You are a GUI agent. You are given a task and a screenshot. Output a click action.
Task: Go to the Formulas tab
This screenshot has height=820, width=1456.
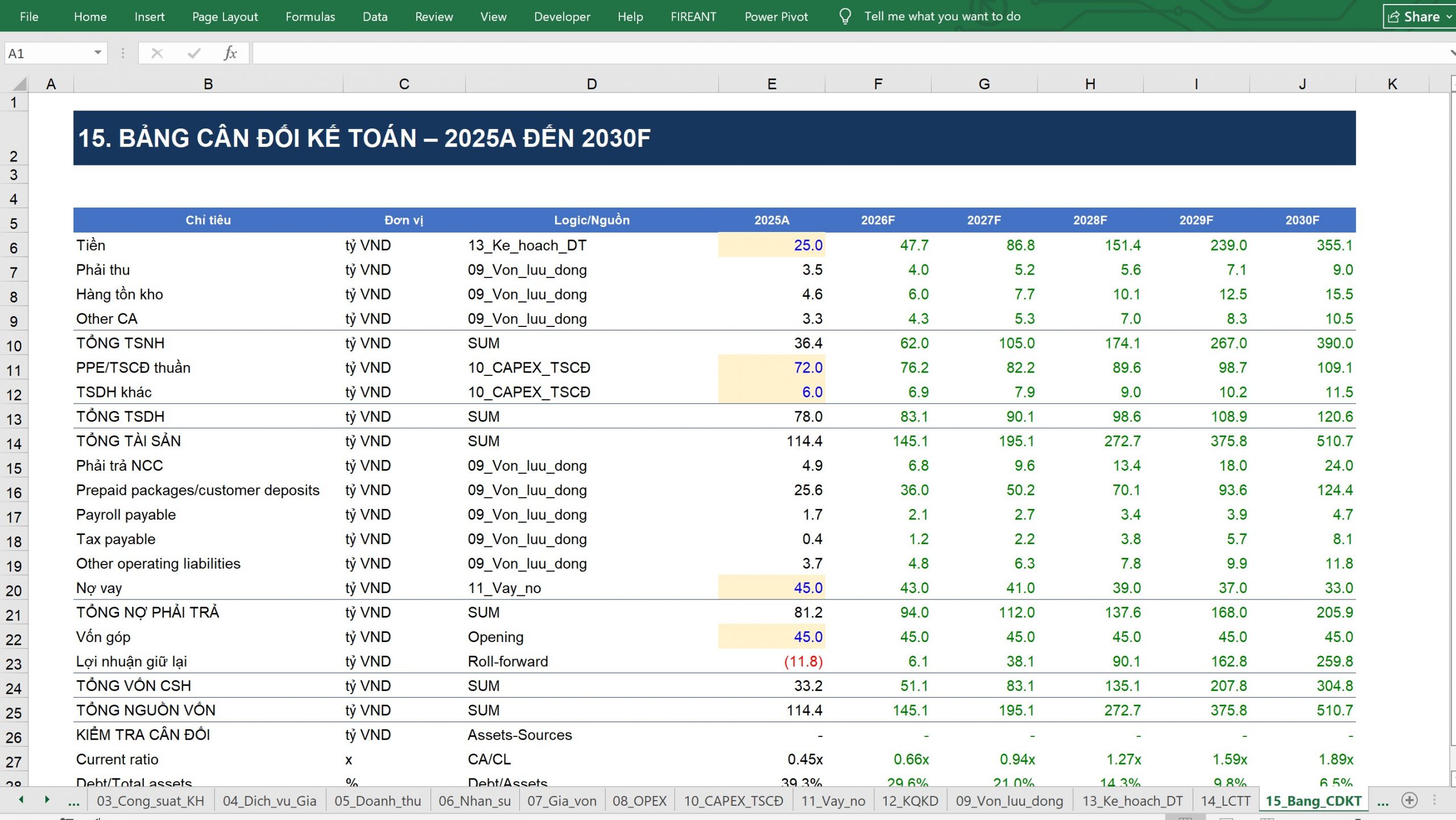[311, 16]
